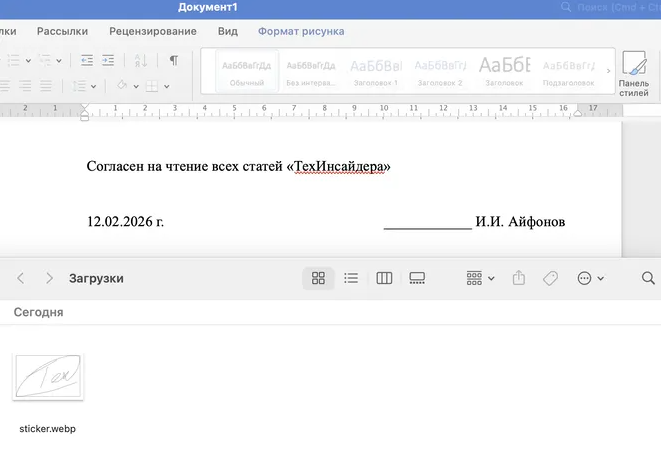Open the Finder group-by dropdown
This screenshot has height=453, width=661.
[x=480, y=278]
